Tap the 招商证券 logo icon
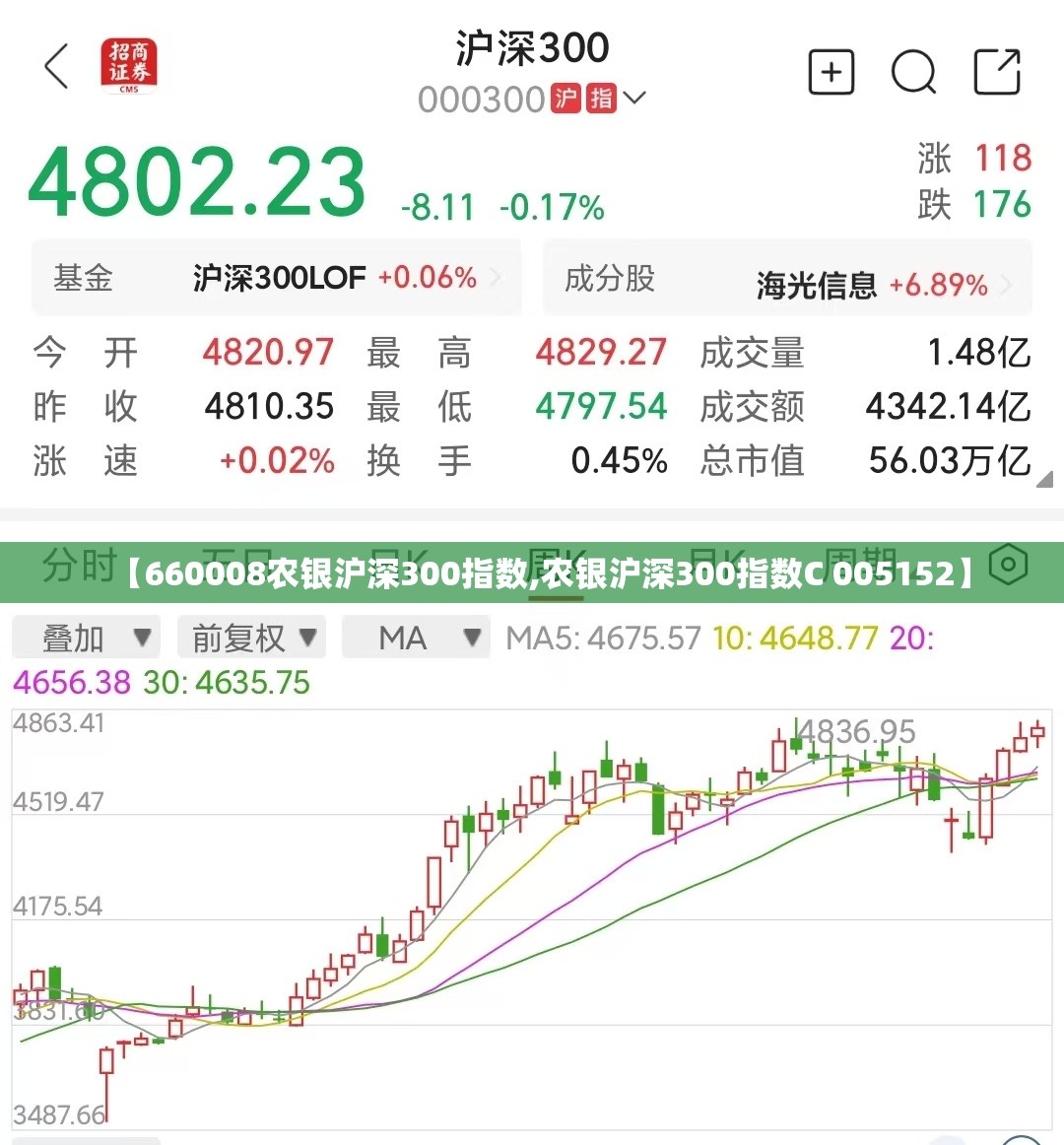The height and width of the screenshot is (1145, 1064). coord(128,66)
